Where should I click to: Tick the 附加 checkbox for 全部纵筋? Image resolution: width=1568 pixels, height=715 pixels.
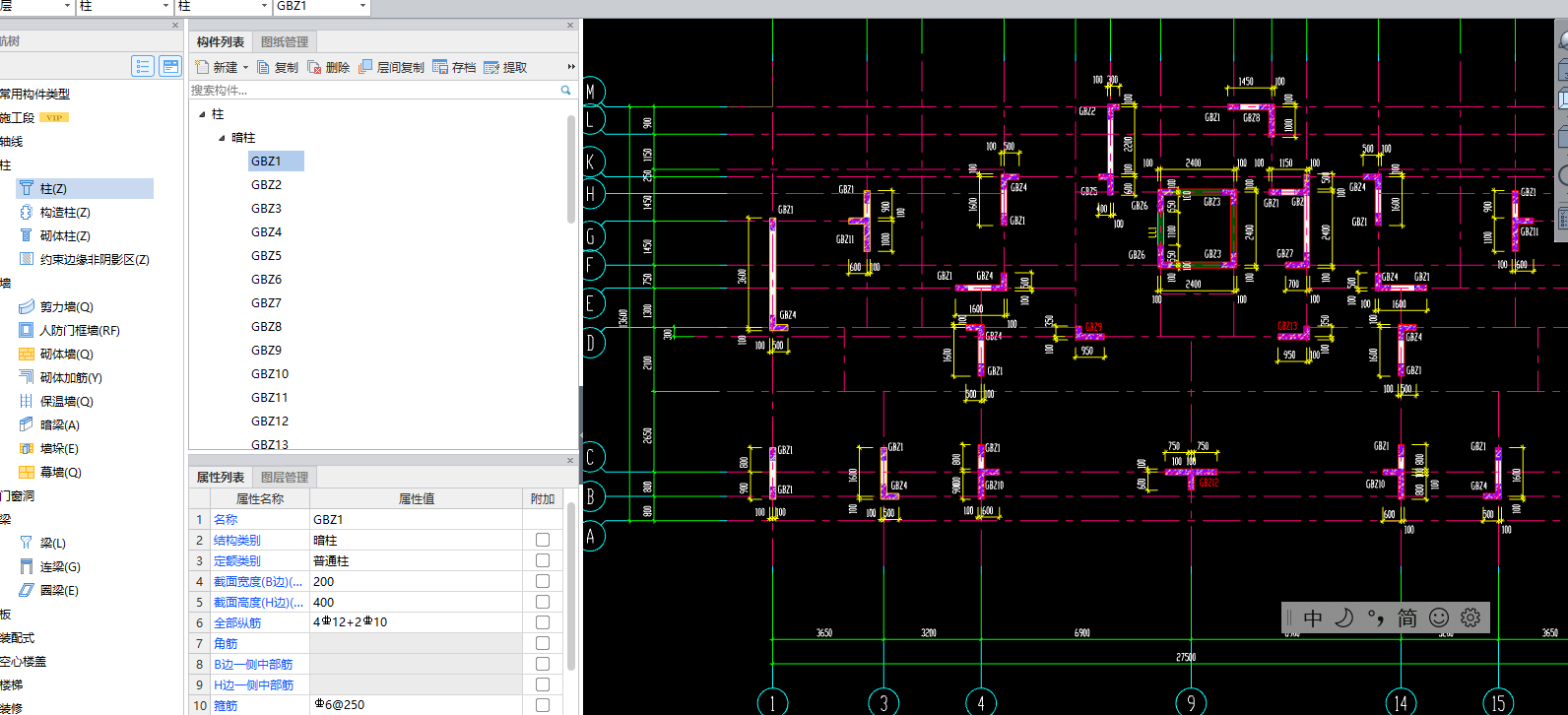[x=543, y=622]
